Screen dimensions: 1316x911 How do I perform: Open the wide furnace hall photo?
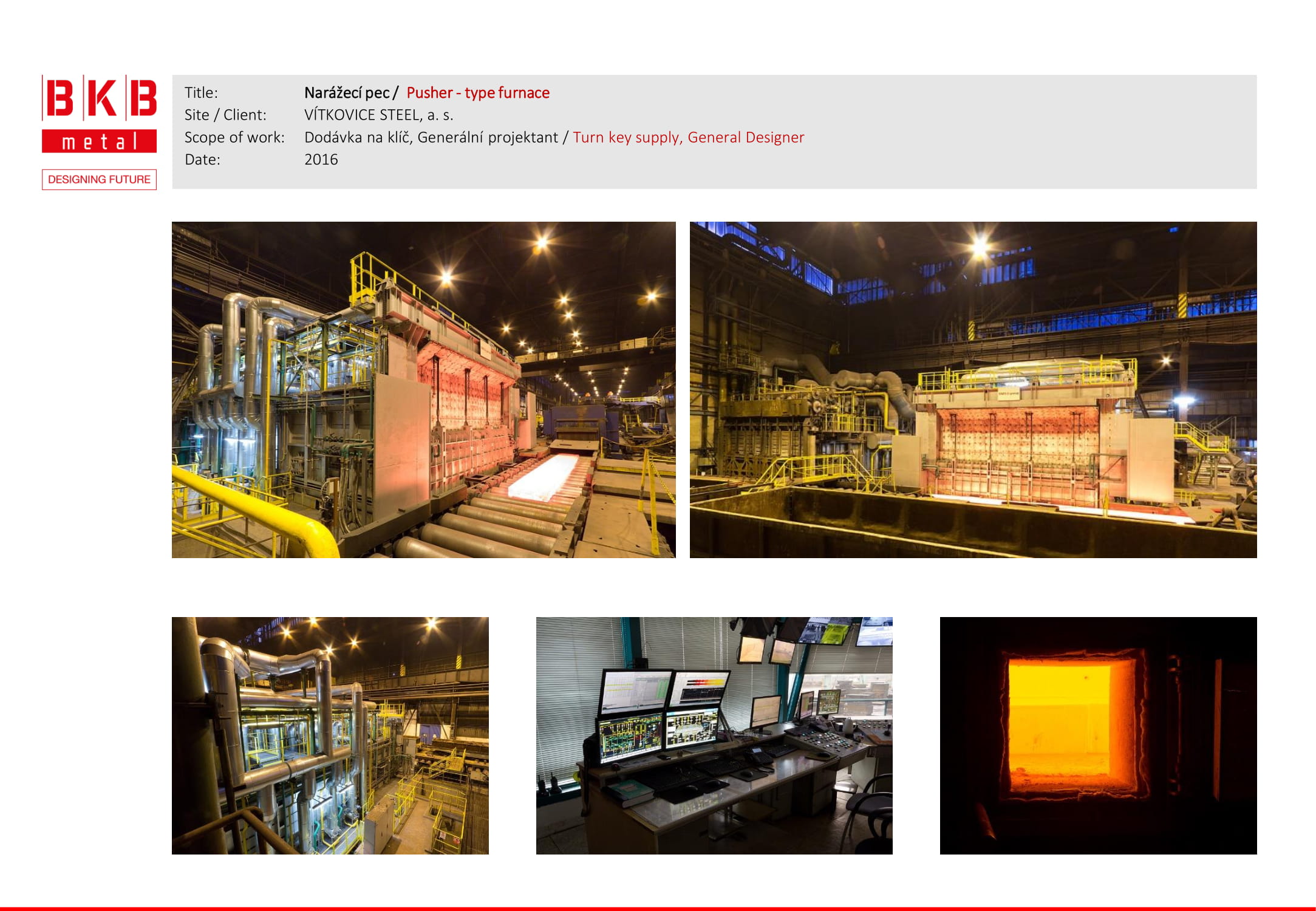click(x=973, y=389)
